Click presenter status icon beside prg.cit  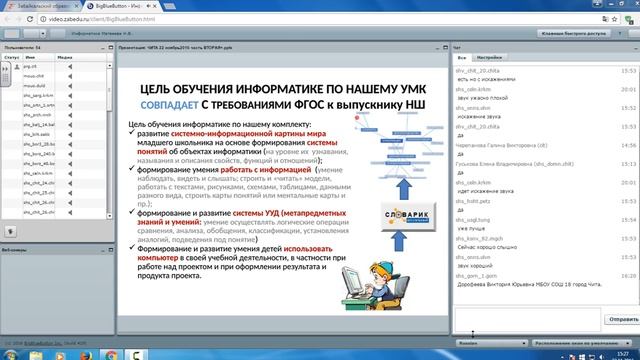click(x=17, y=67)
